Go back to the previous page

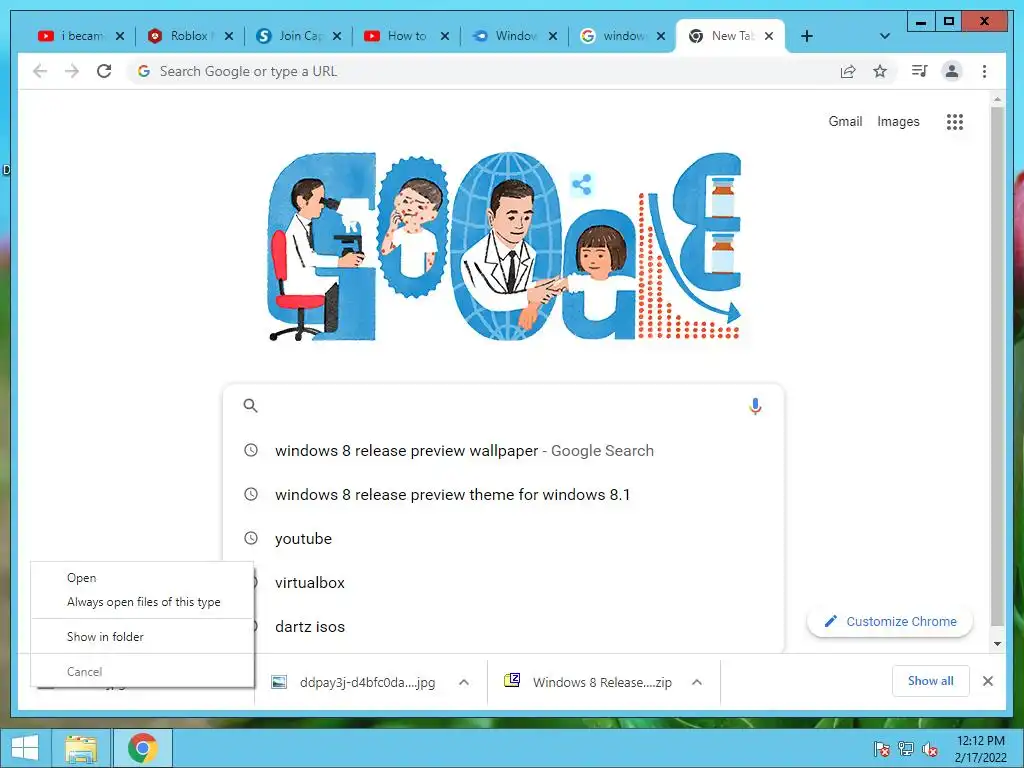tap(40, 71)
